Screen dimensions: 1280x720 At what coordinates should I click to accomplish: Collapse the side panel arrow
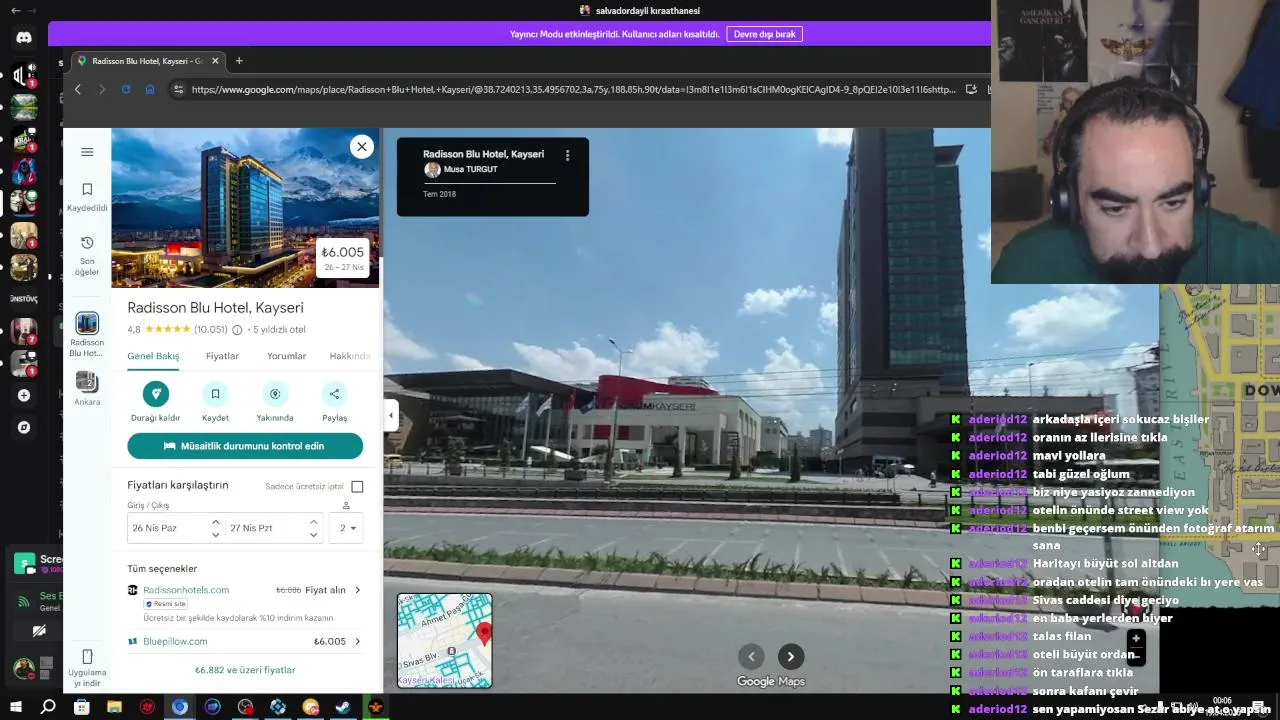click(x=391, y=416)
